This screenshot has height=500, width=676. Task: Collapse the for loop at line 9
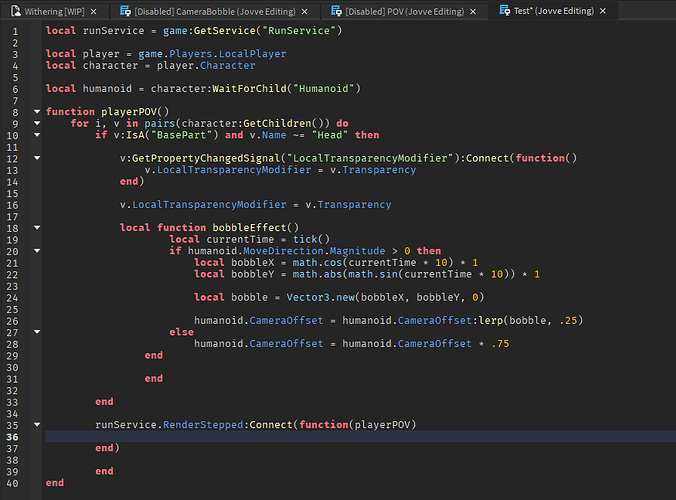tap(37, 123)
